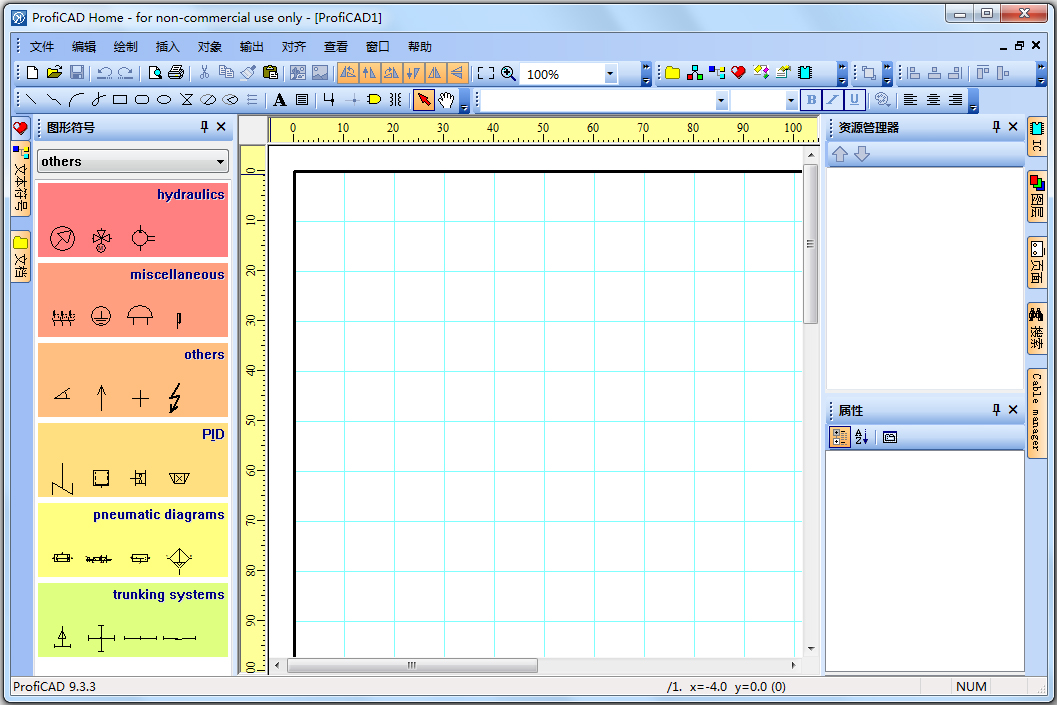Toggle pin on 资源管理器 panel
The width and height of the screenshot is (1057, 705).
point(996,127)
